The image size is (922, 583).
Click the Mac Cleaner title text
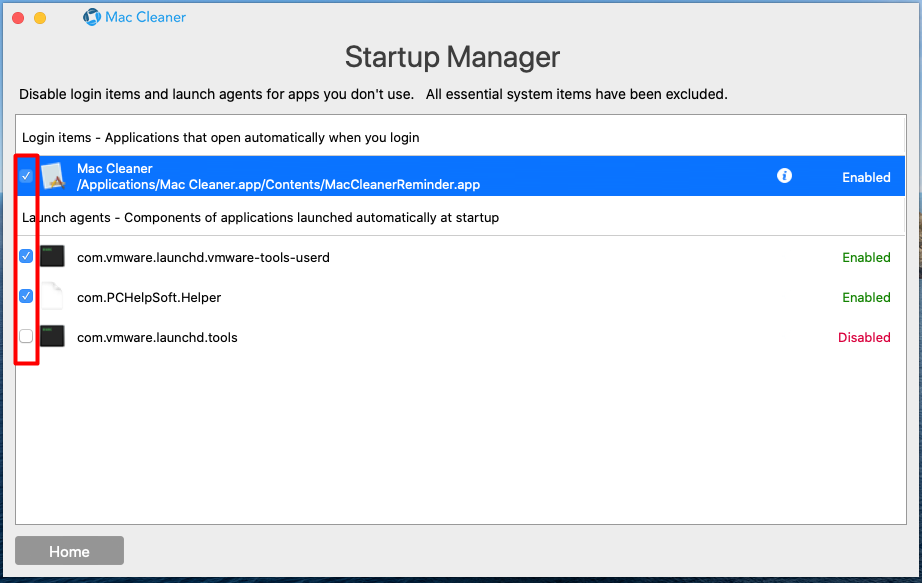(145, 18)
